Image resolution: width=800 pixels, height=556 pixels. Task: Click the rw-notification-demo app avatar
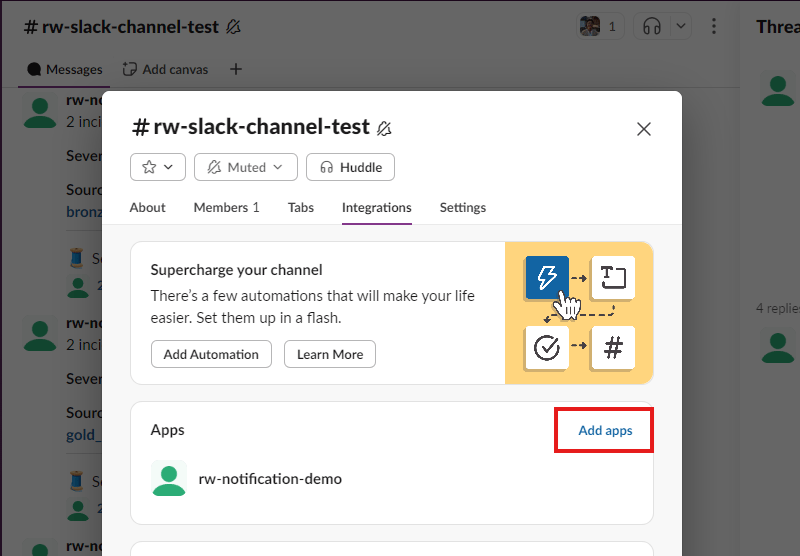click(169, 478)
